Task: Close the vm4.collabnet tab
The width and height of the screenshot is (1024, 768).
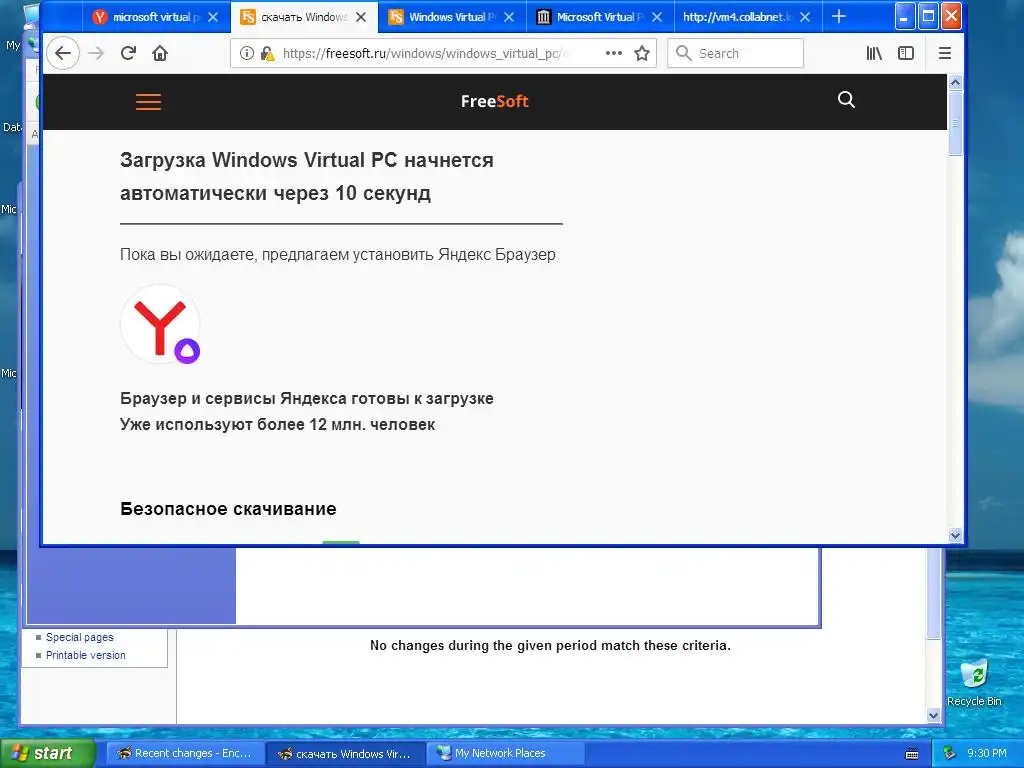Action: pyautogui.click(x=805, y=17)
